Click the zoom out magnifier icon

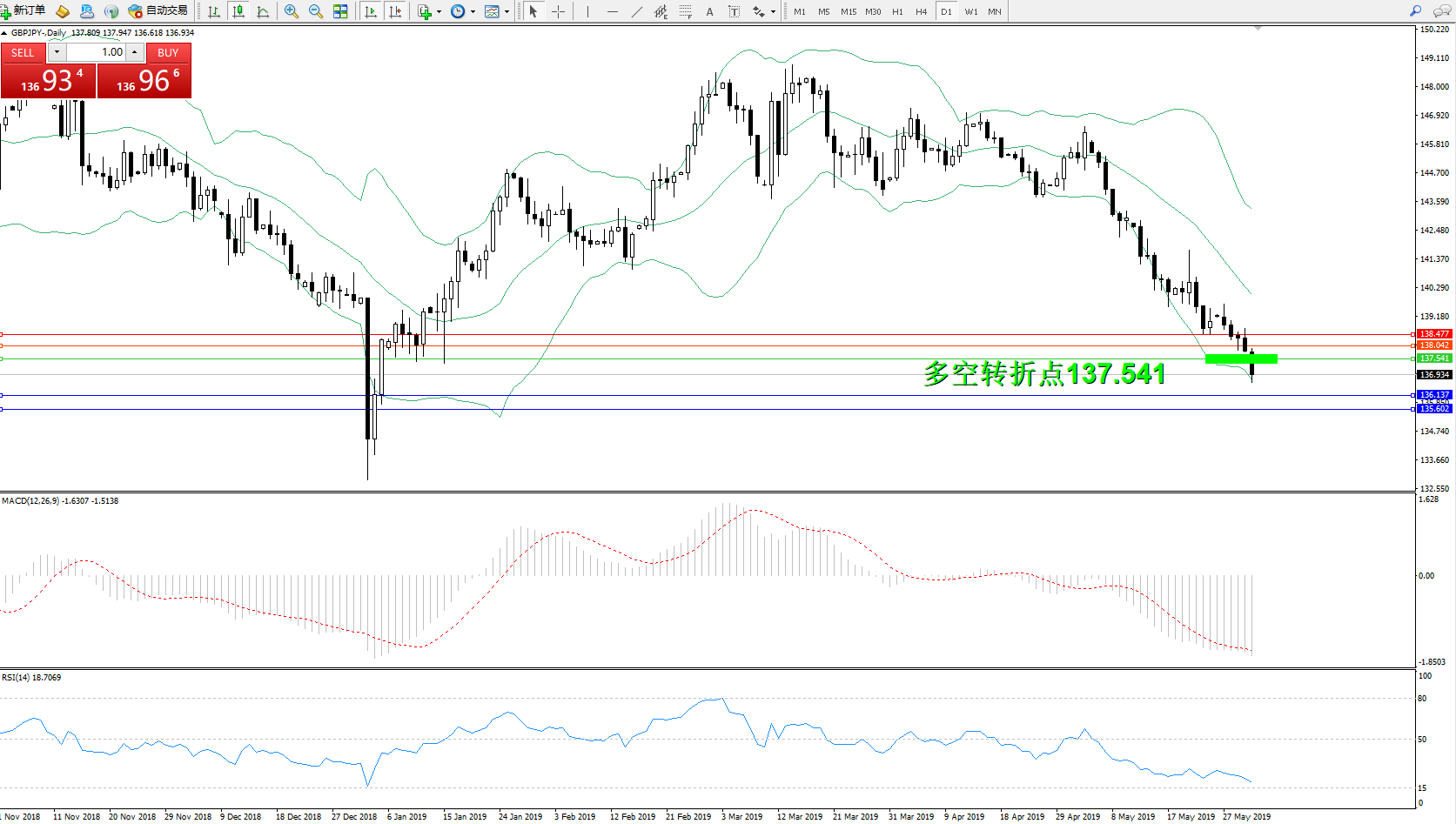point(316,11)
